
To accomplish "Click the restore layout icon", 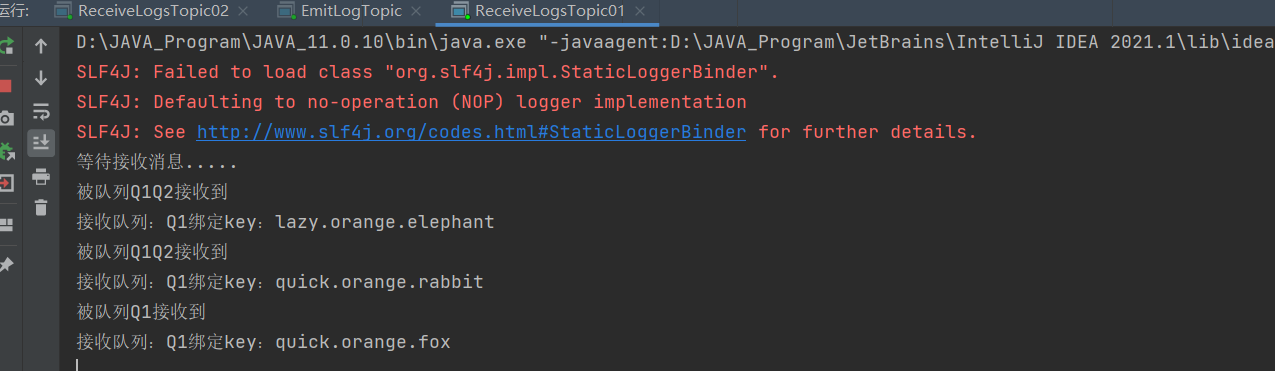I will coord(5,224).
